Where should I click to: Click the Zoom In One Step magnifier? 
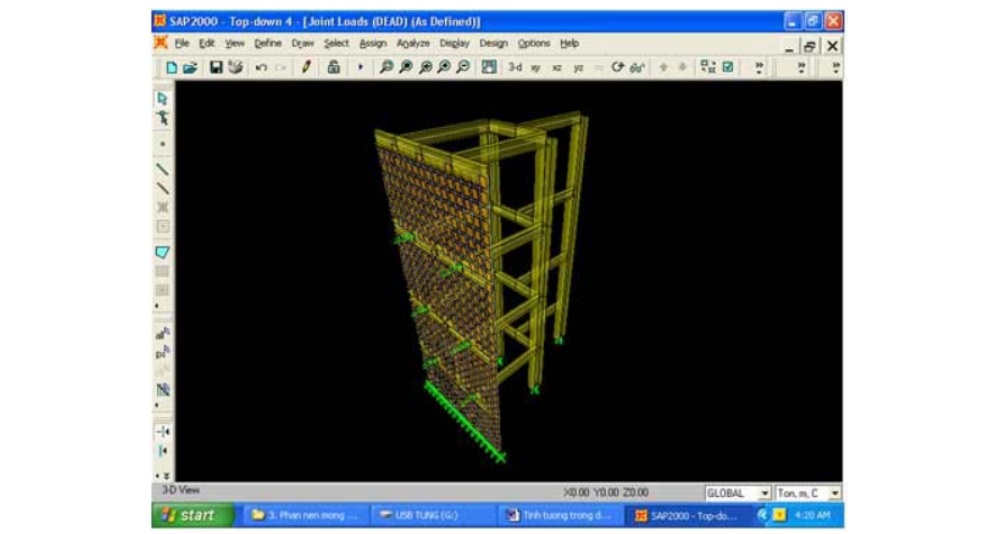444,68
